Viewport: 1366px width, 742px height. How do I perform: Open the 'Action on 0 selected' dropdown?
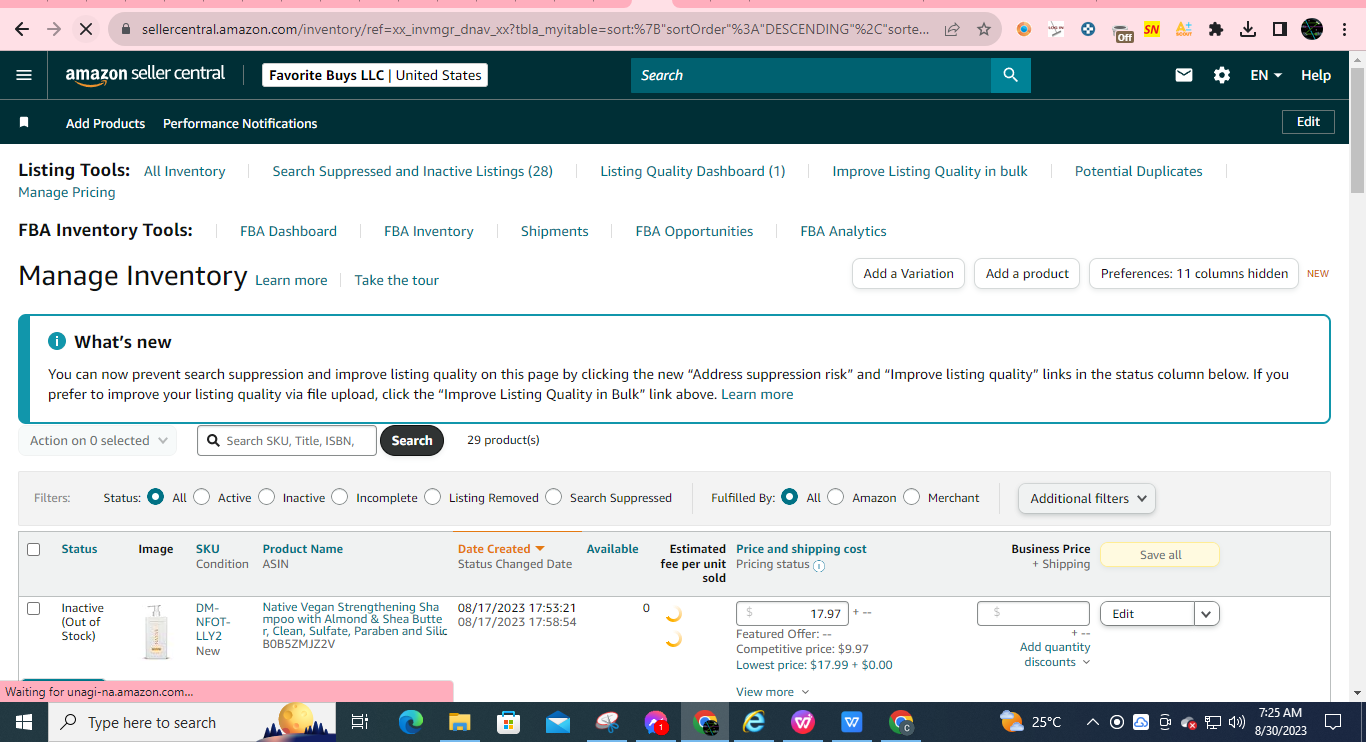[x=98, y=440]
